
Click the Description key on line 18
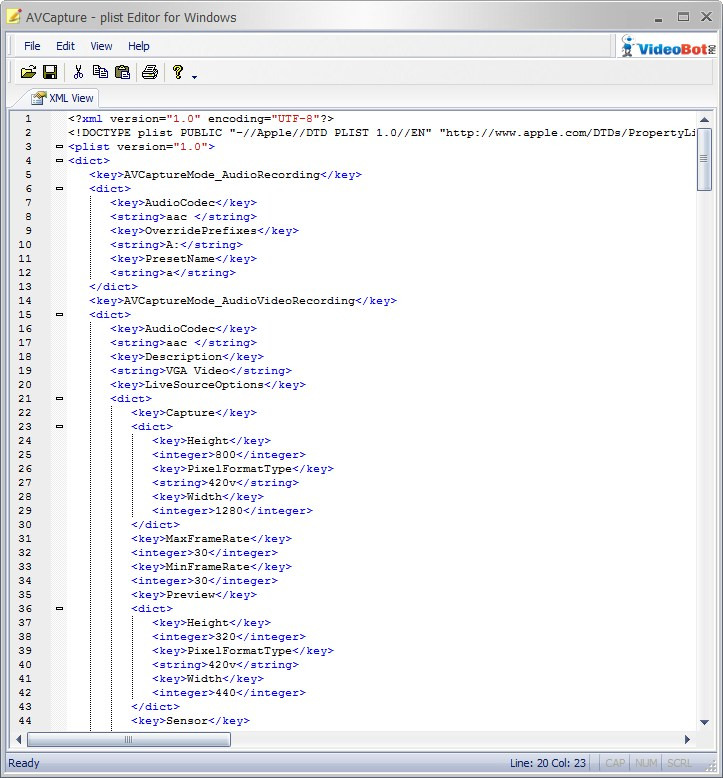[184, 357]
